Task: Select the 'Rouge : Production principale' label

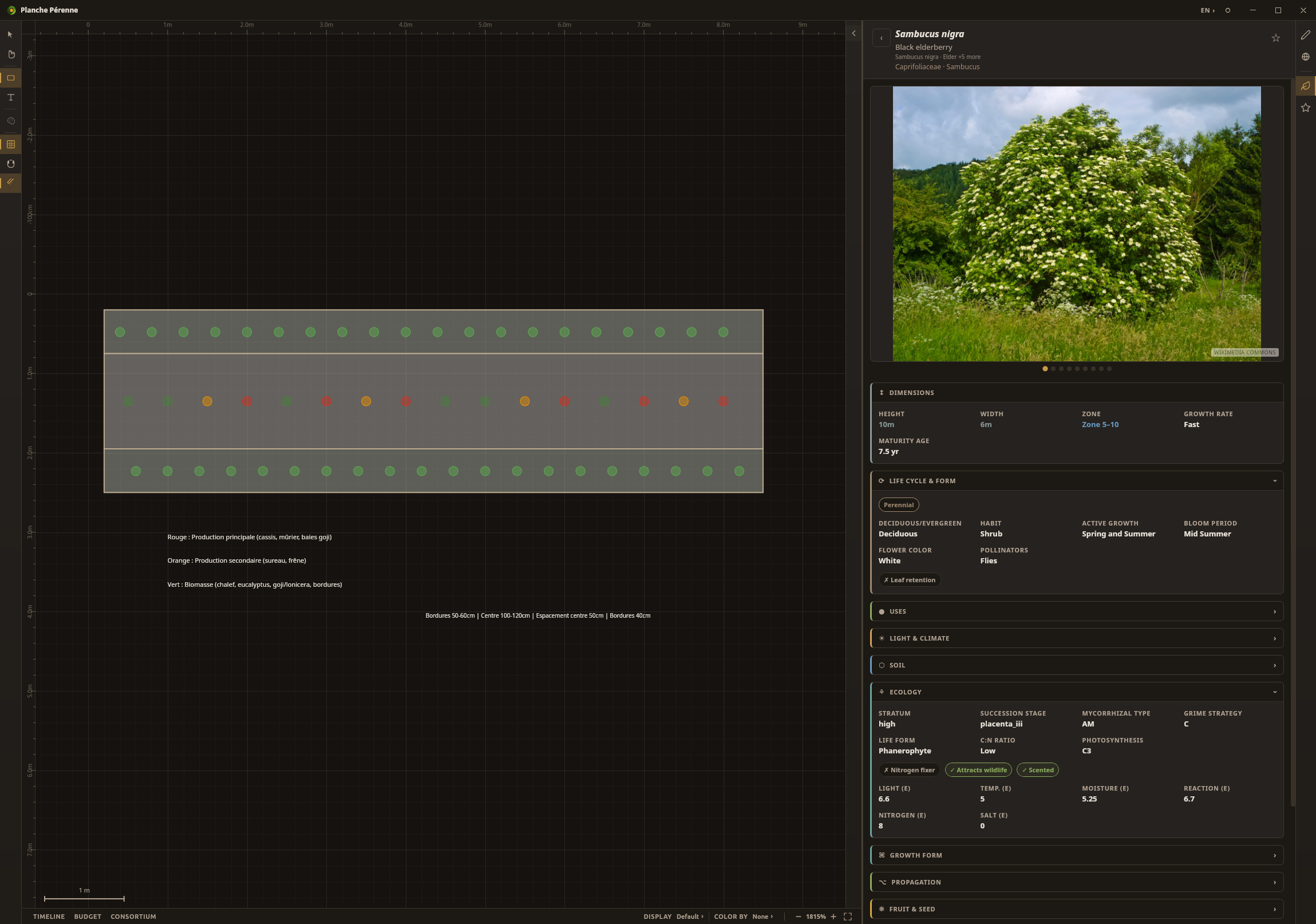Action: coord(250,537)
